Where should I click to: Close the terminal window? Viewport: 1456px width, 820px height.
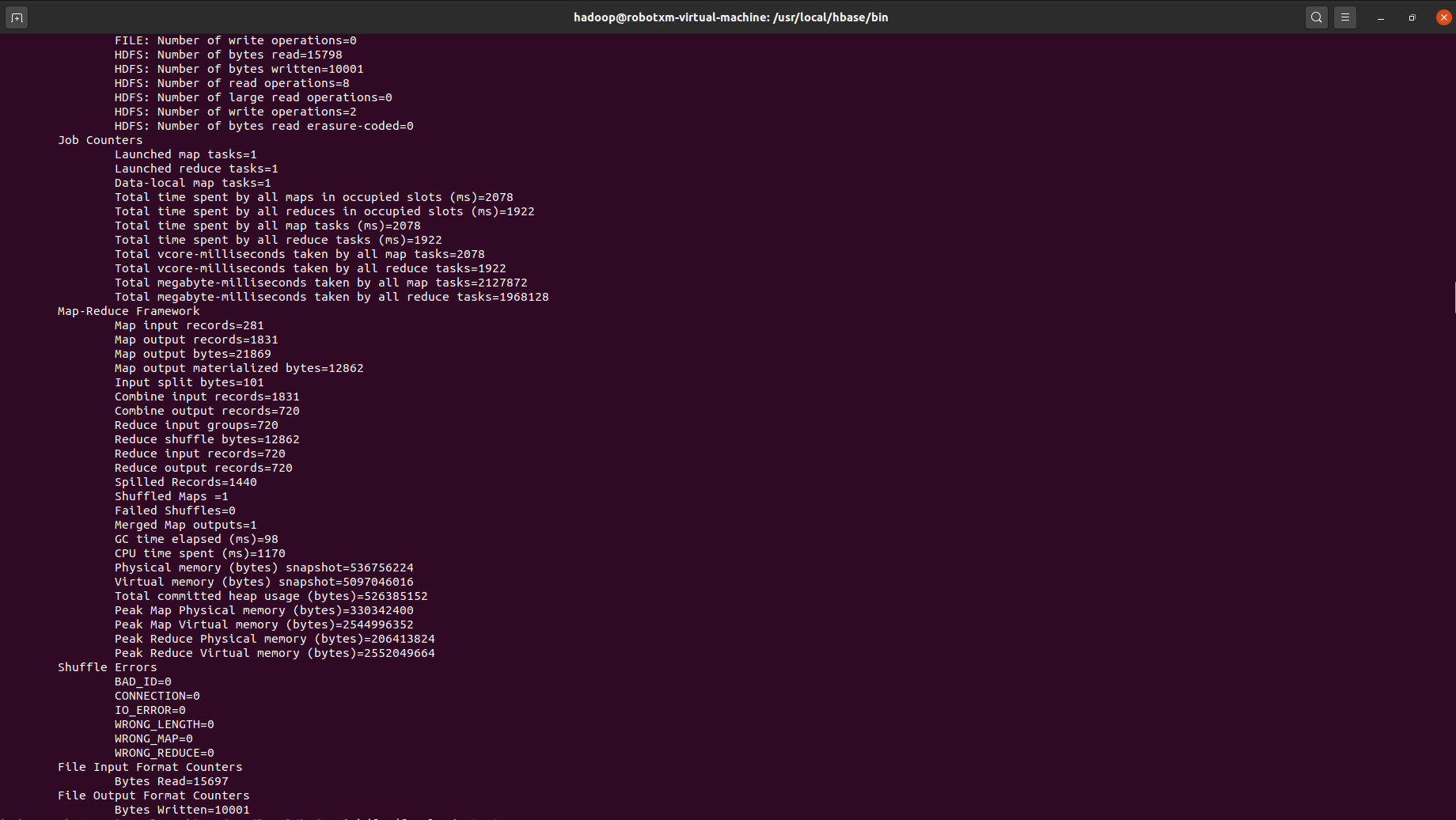tap(1443, 17)
